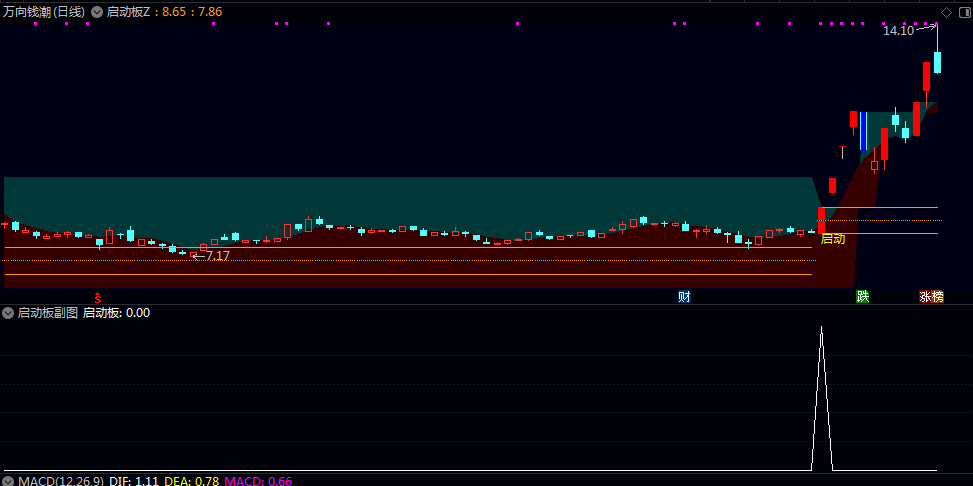Open the MACD indicator dropdown arrow
Screen dimensions: 973x486
click(x=9, y=481)
